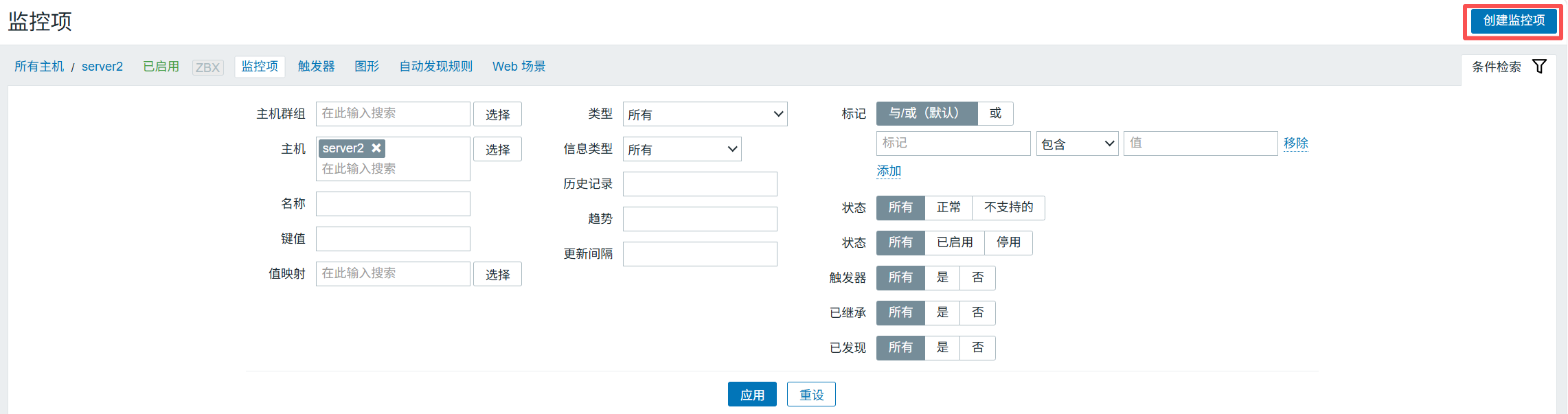Select 是 for 已发现
This screenshot has height=414, width=1568.
[x=942, y=347]
